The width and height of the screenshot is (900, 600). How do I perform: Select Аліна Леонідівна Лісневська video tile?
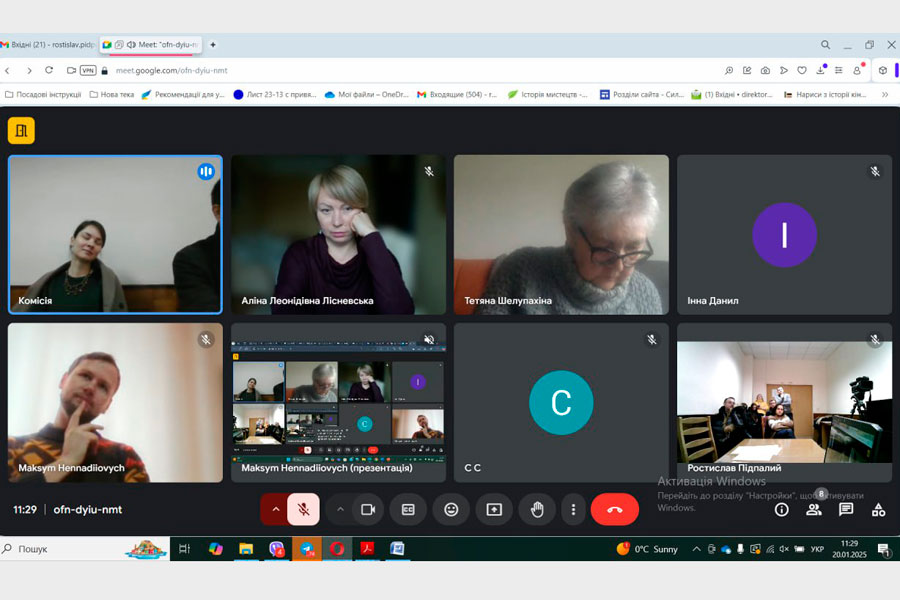tap(338, 235)
